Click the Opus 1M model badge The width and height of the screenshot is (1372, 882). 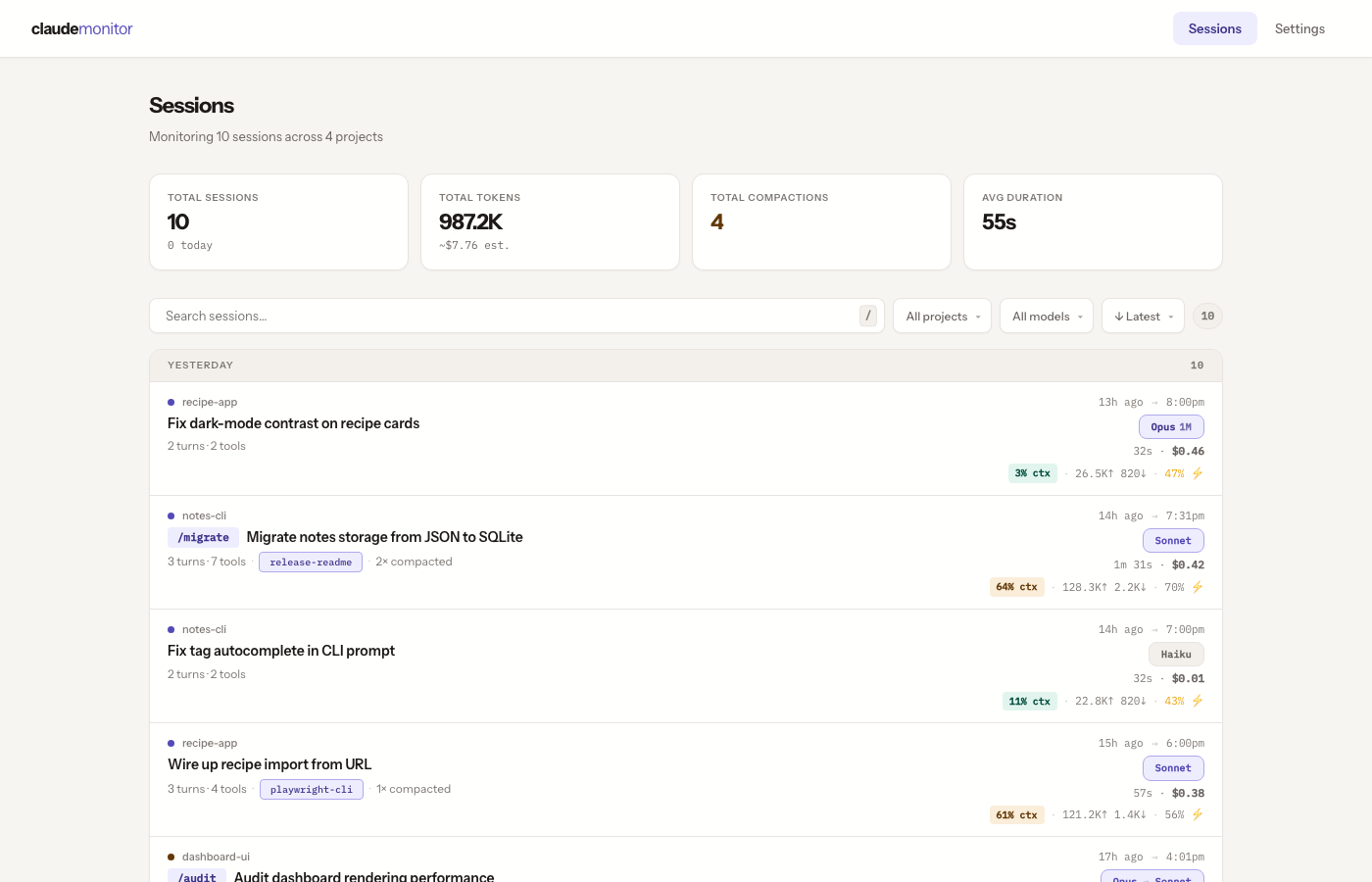coord(1171,427)
